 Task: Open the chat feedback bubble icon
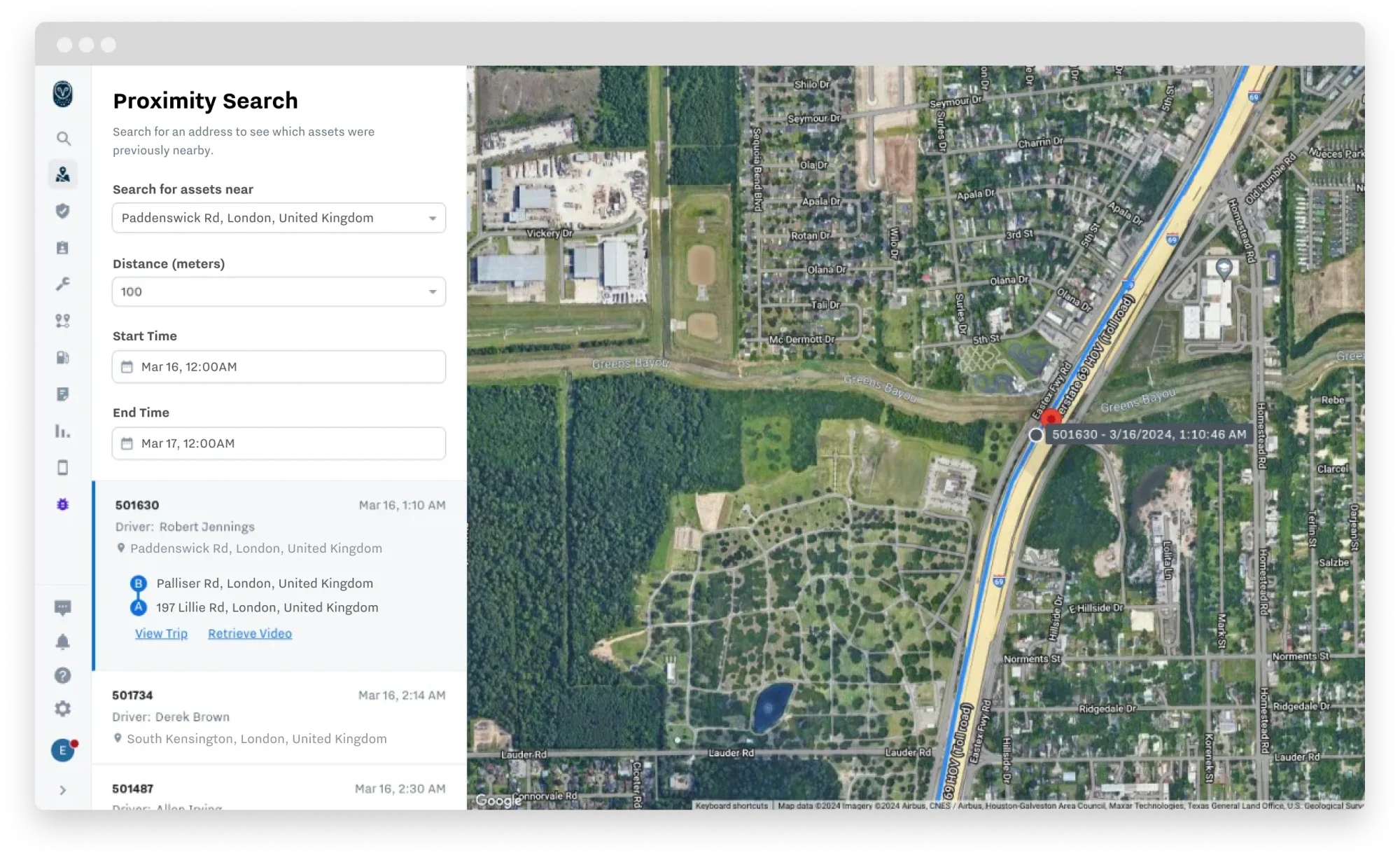click(x=63, y=607)
